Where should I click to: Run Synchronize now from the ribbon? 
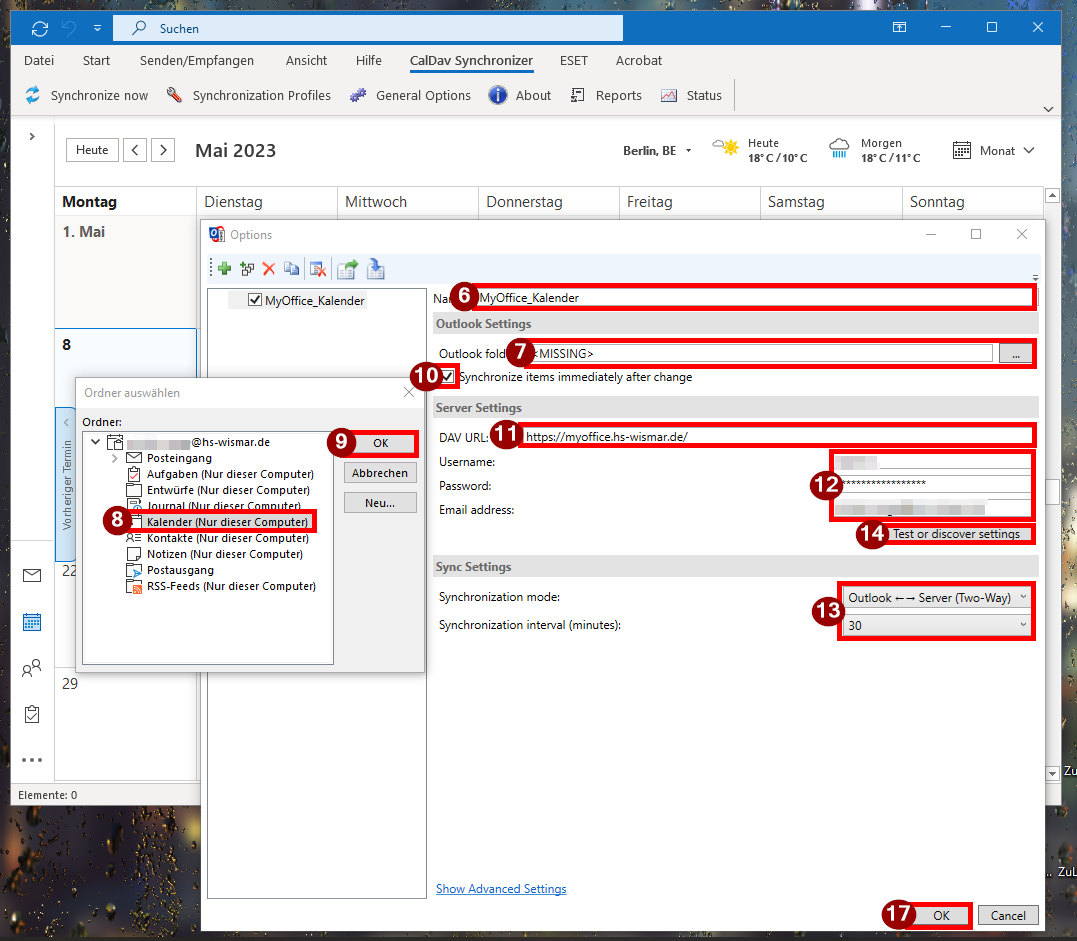pyautogui.click(x=87, y=95)
